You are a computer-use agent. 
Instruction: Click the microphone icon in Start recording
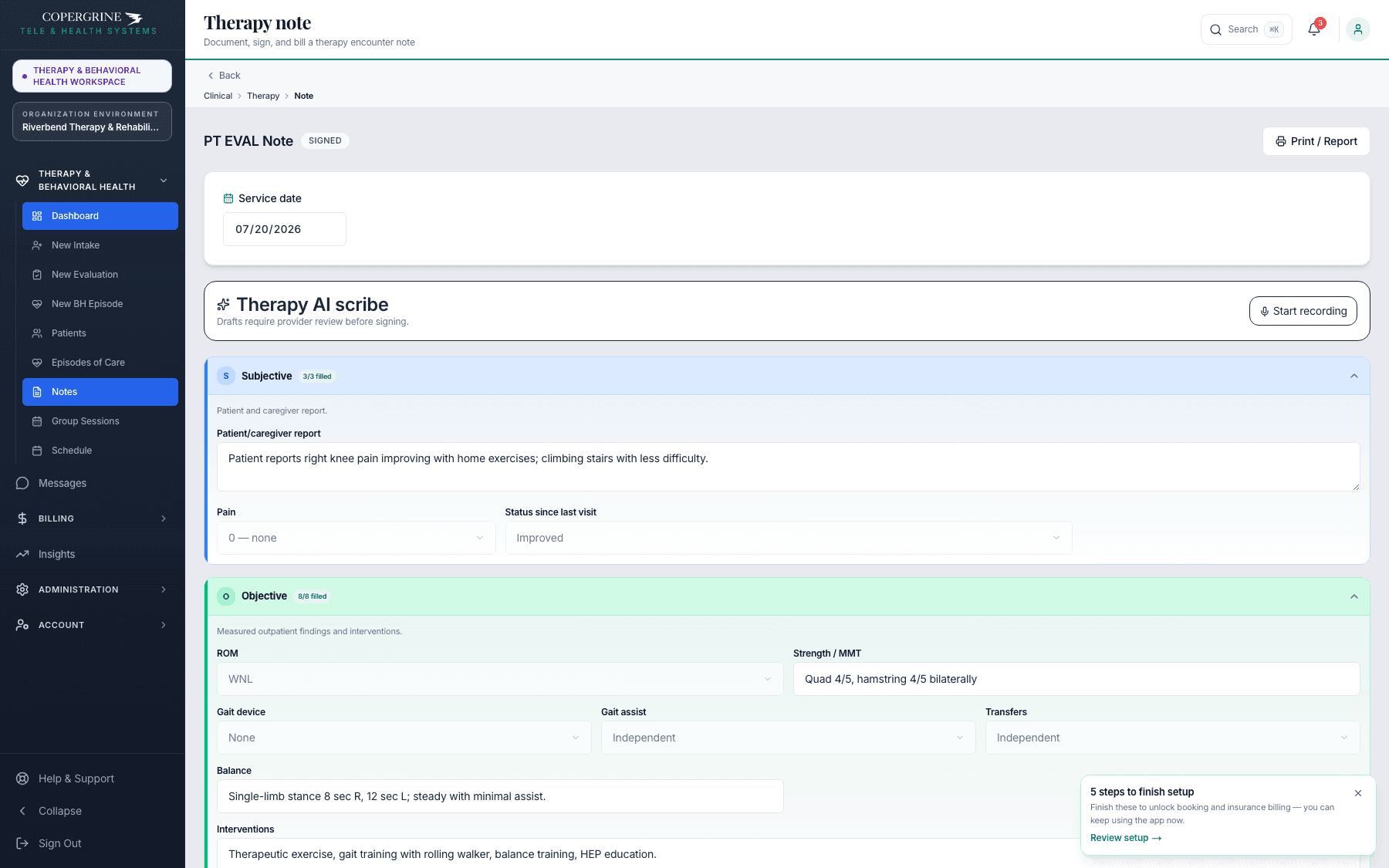coord(1265,311)
